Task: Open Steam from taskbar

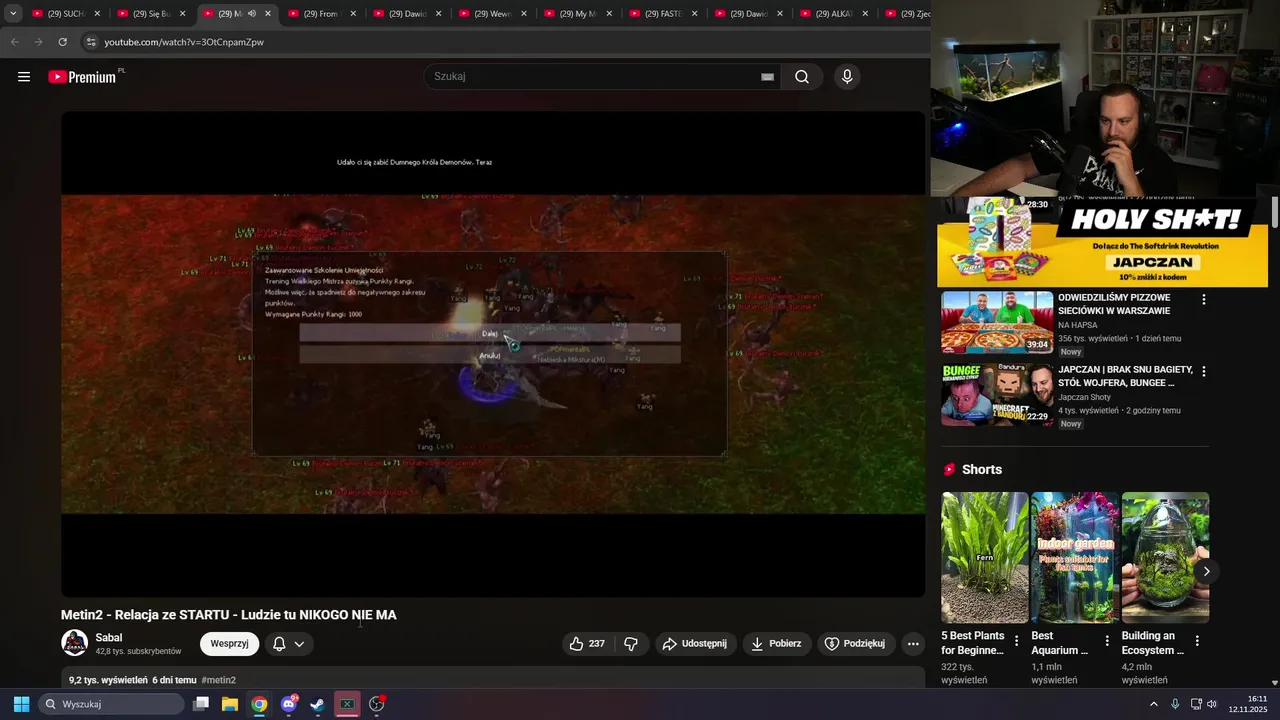Action: tap(317, 704)
